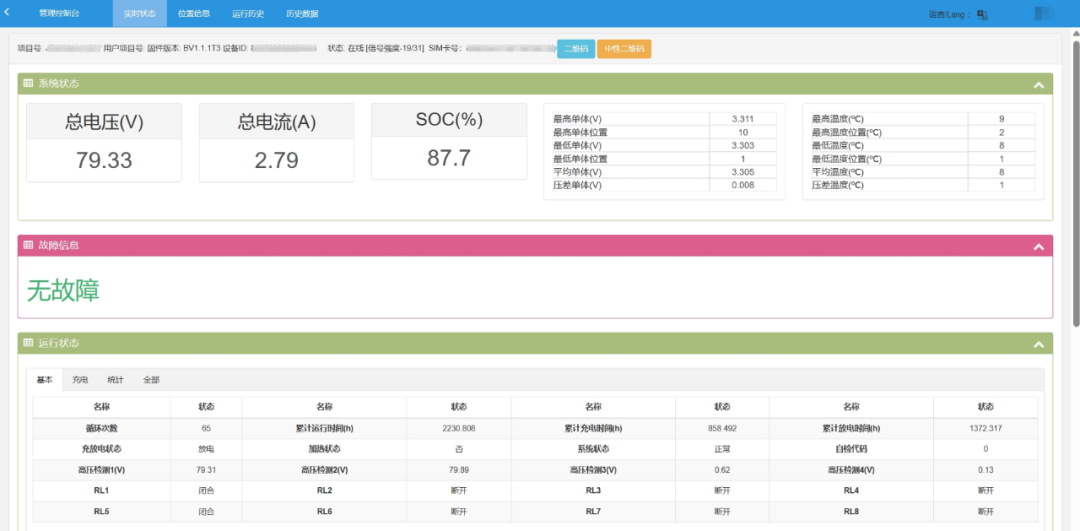Click the RL8 row label

pos(851,512)
